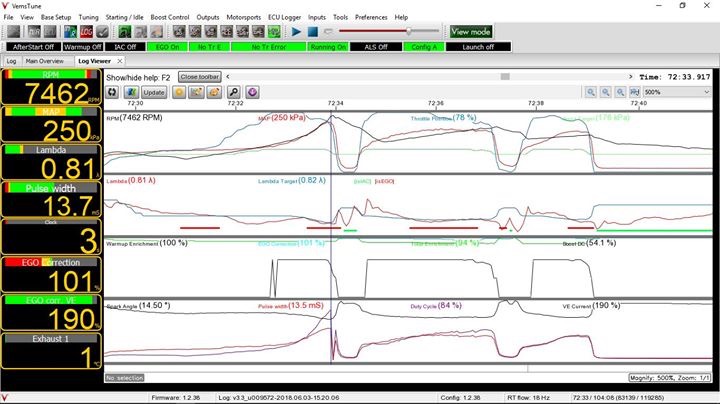Screen dimensions: 720x404
Task: Click the EGO On status indicator
Action: pyautogui.click(x=167, y=47)
